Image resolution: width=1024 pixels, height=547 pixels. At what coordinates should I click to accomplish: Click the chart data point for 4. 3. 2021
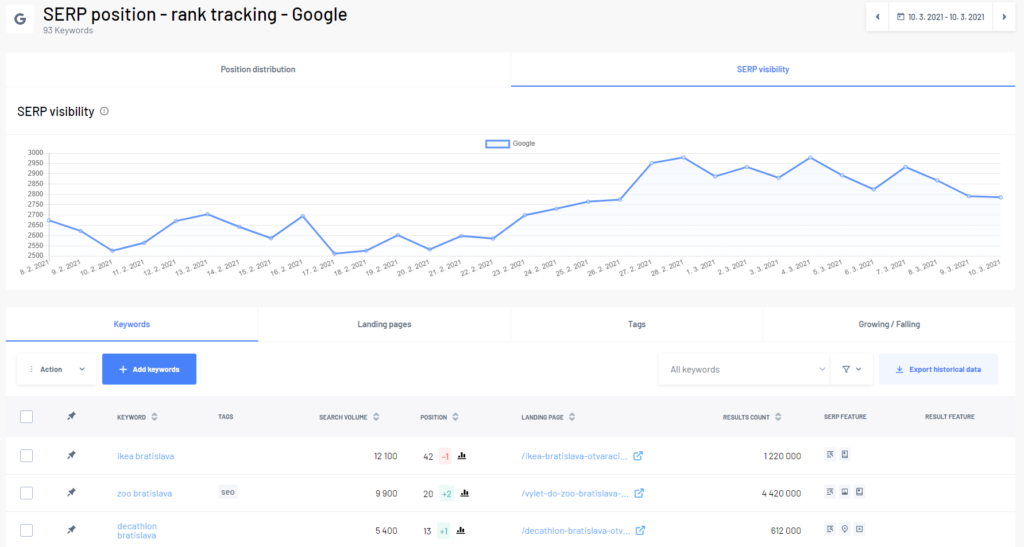point(810,157)
